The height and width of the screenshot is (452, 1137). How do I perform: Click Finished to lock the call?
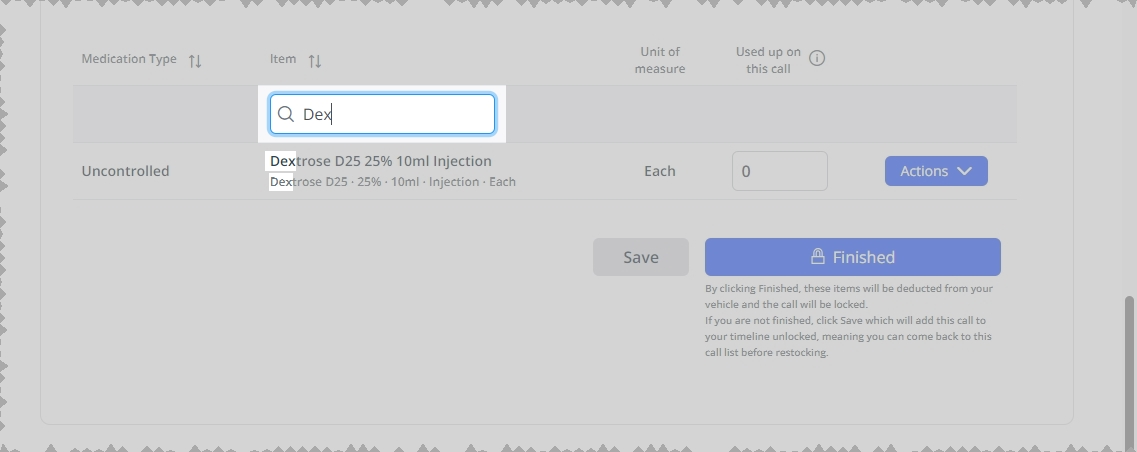[x=852, y=257]
